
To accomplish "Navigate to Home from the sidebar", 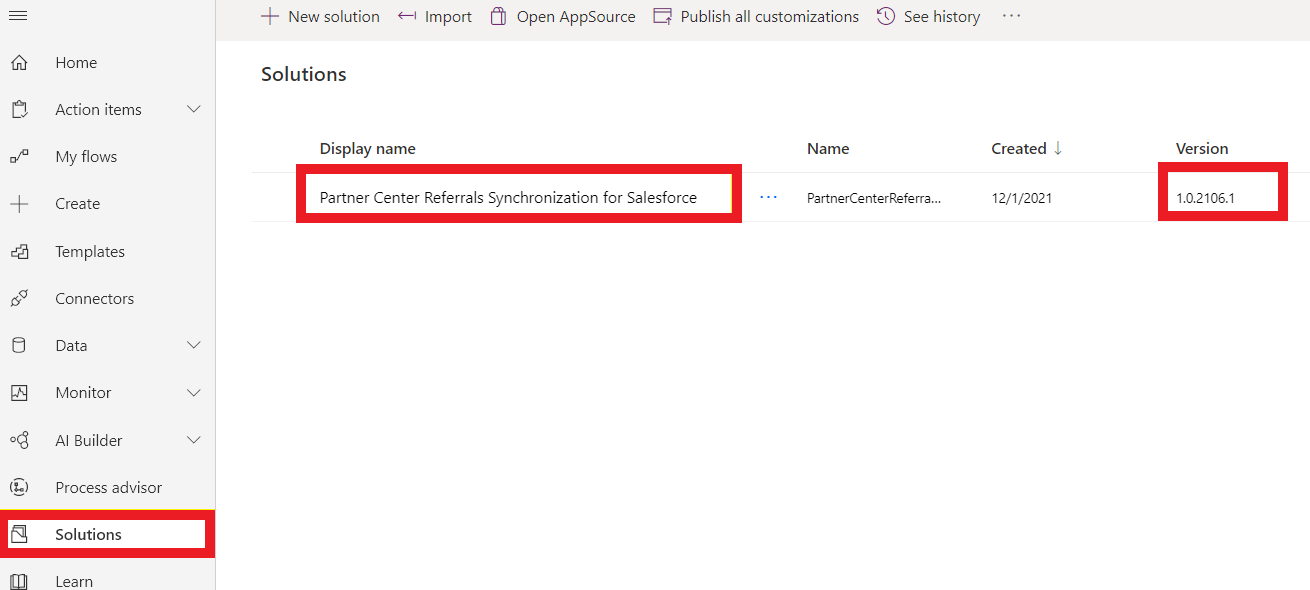I will (x=76, y=62).
